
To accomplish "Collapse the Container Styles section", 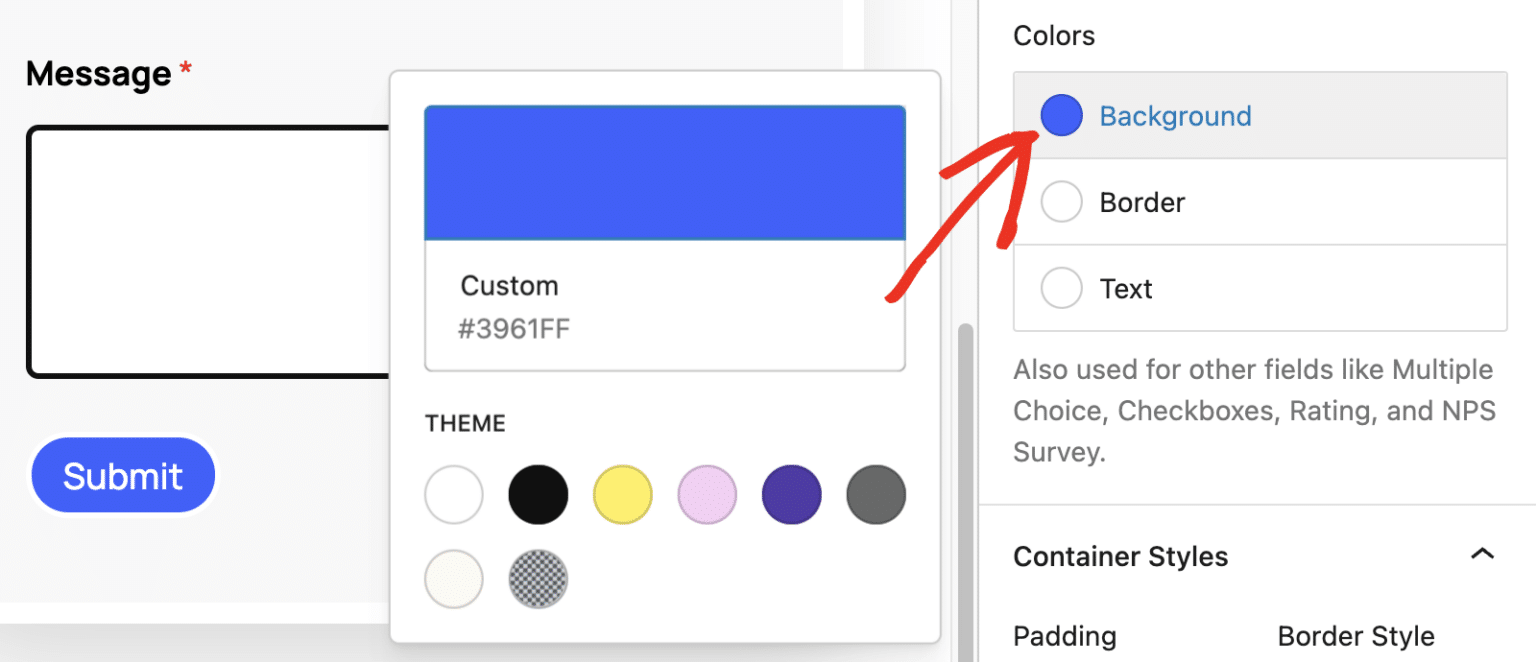I will pos(1481,551).
